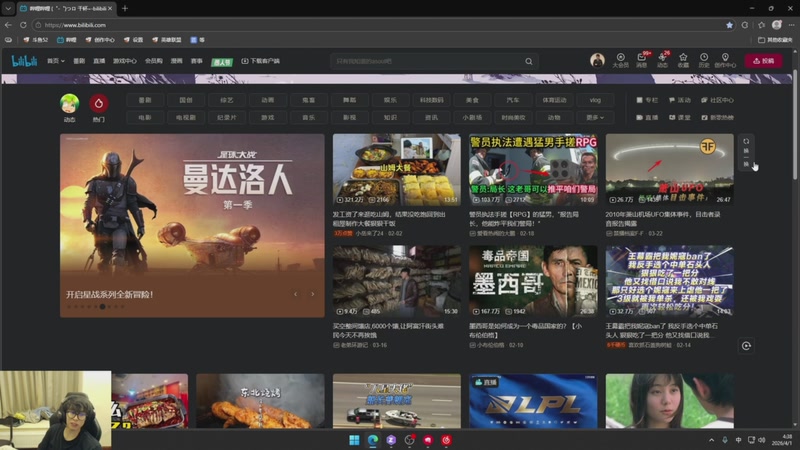Screen dimensions: 800x450
Task: Open the 创作中心 bookmark in bookmarks bar
Action: [100, 40]
